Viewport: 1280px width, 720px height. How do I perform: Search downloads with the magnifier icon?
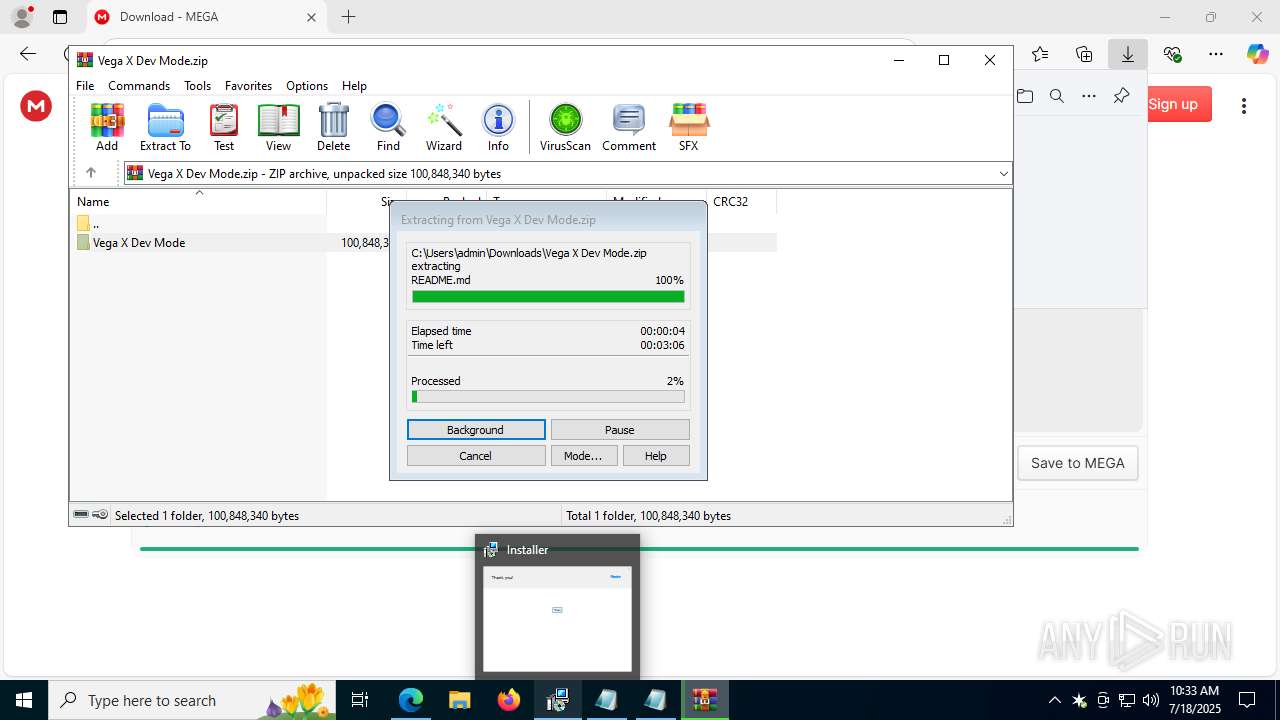click(x=1056, y=96)
